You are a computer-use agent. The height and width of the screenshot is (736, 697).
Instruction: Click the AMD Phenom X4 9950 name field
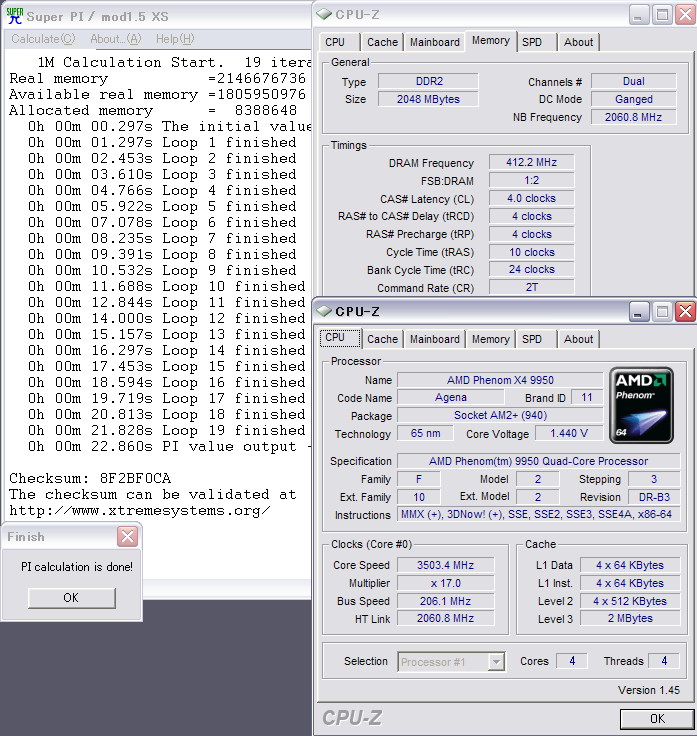pyautogui.click(x=500, y=380)
